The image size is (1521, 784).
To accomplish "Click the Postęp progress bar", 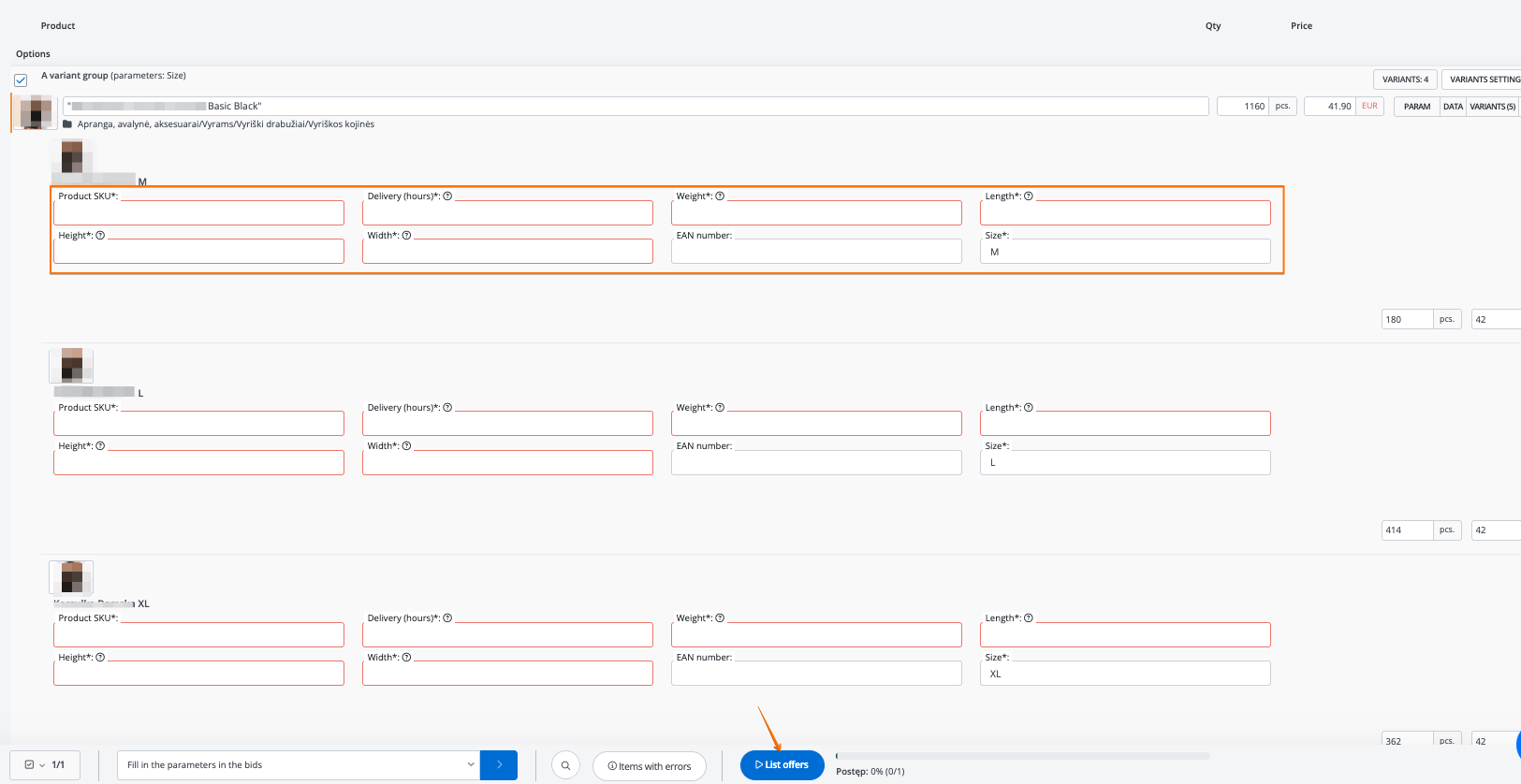I will point(1022,756).
